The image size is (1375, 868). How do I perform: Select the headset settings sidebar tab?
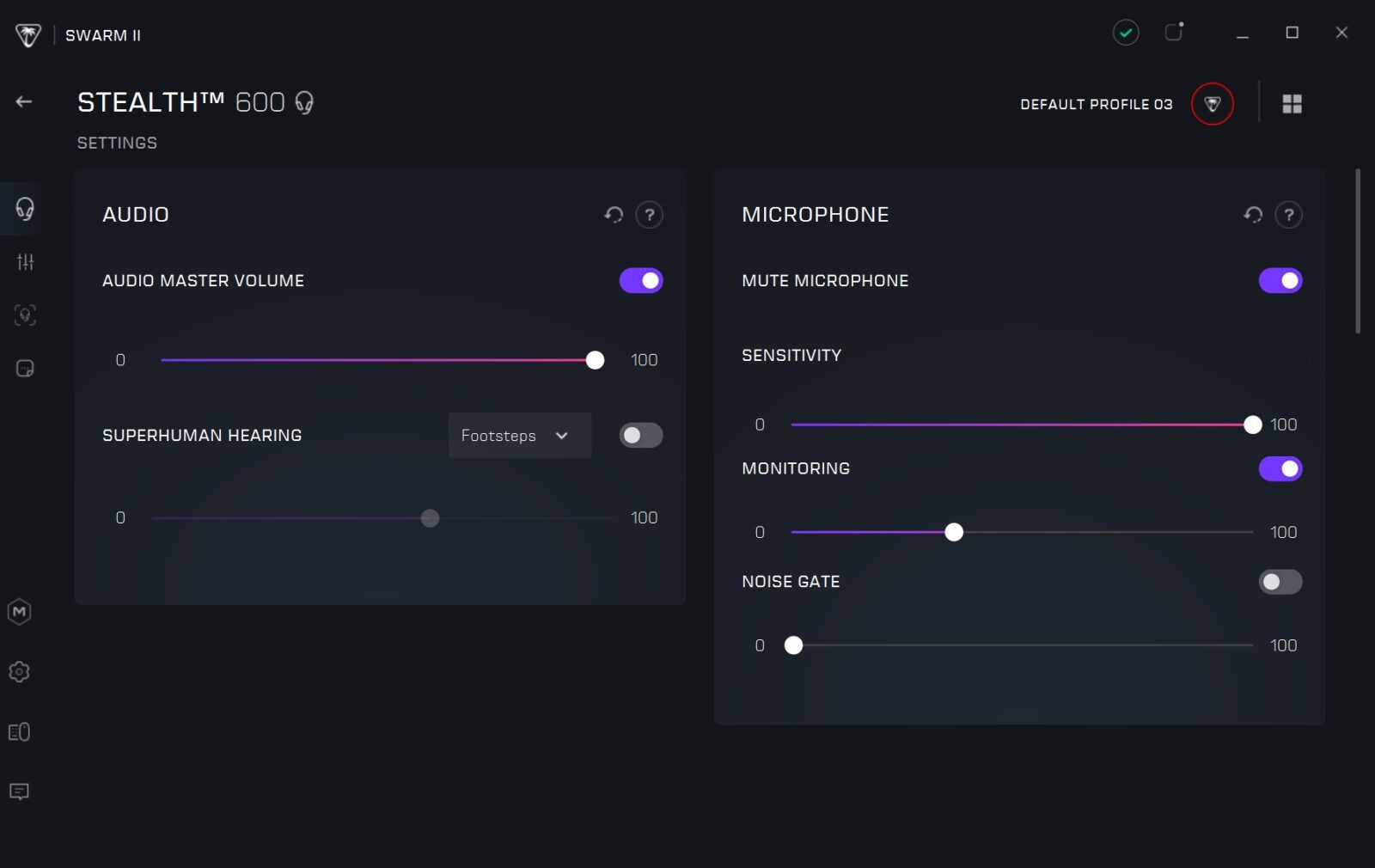[25, 209]
